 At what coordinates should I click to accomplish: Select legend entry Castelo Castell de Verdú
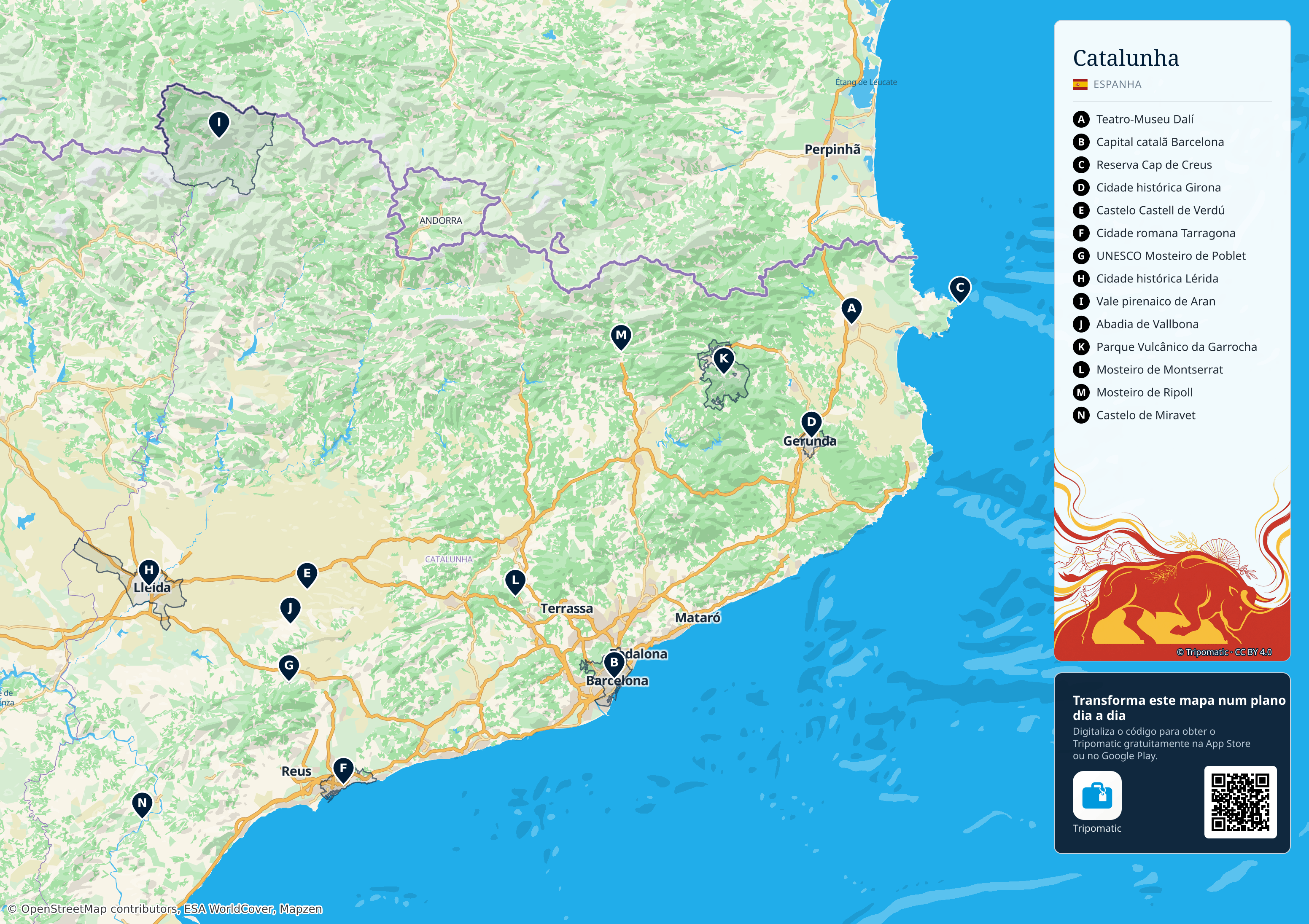(x=1161, y=210)
